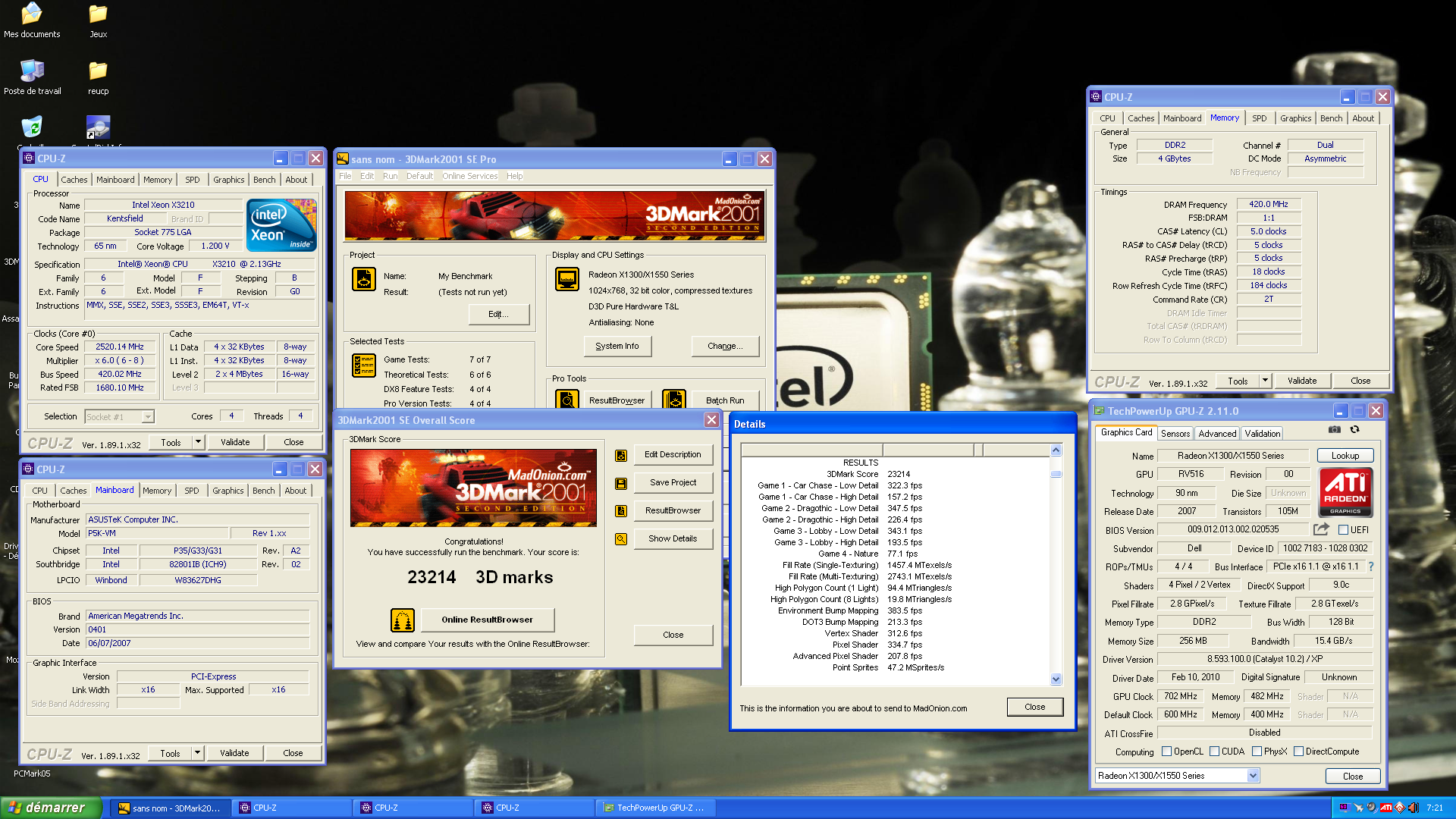1456x819 pixels.
Task: Open Tools dropdown arrow in the CPU-Z Memory window
Action: click(1265, 381)
